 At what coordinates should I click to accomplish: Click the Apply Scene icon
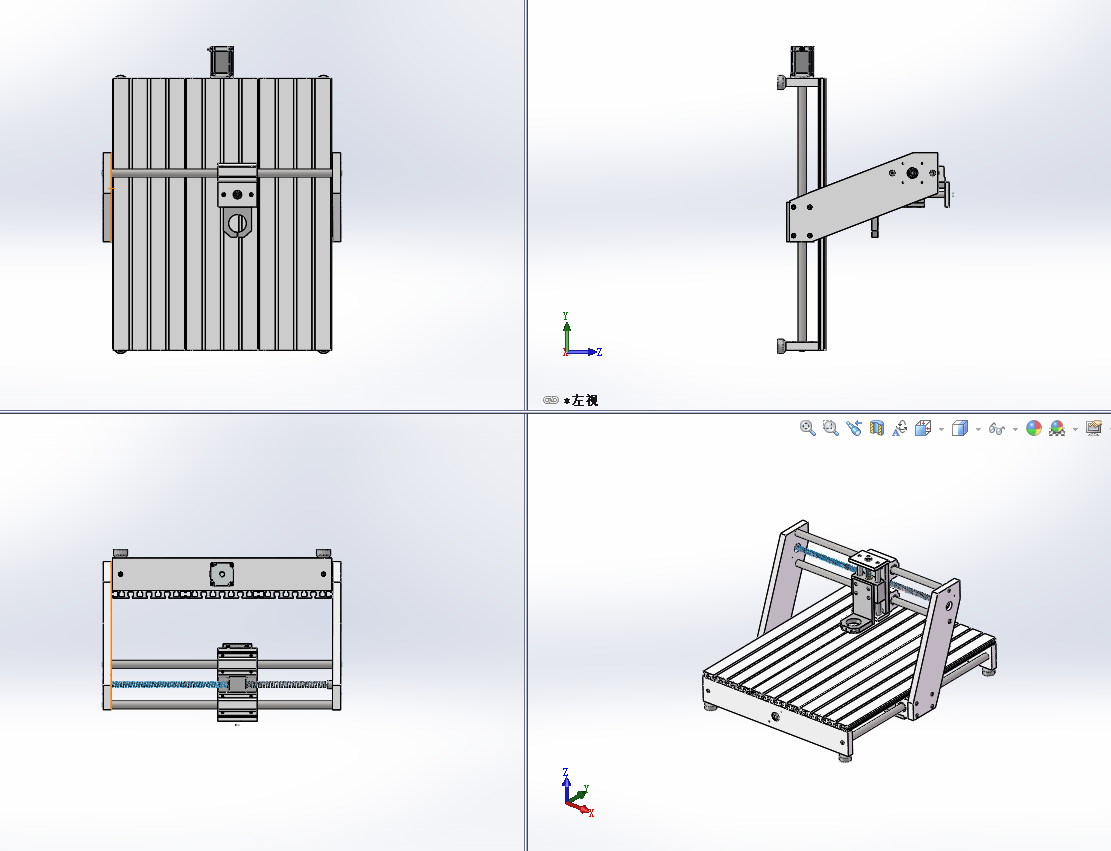click(1055, 428)
